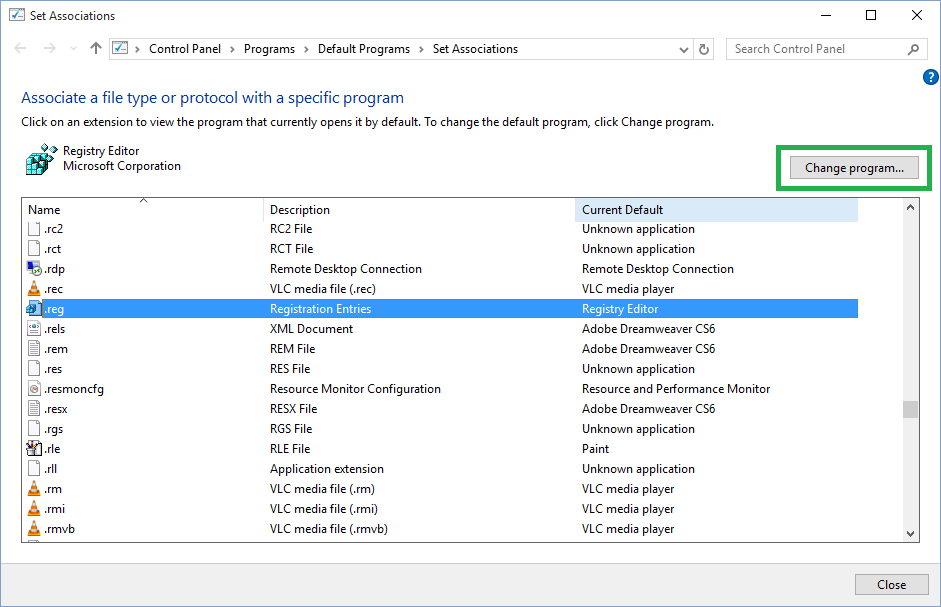The height and width of the screenshot is (607, 941).
Task: Click the .rle Paint icon
Action: 34,448
